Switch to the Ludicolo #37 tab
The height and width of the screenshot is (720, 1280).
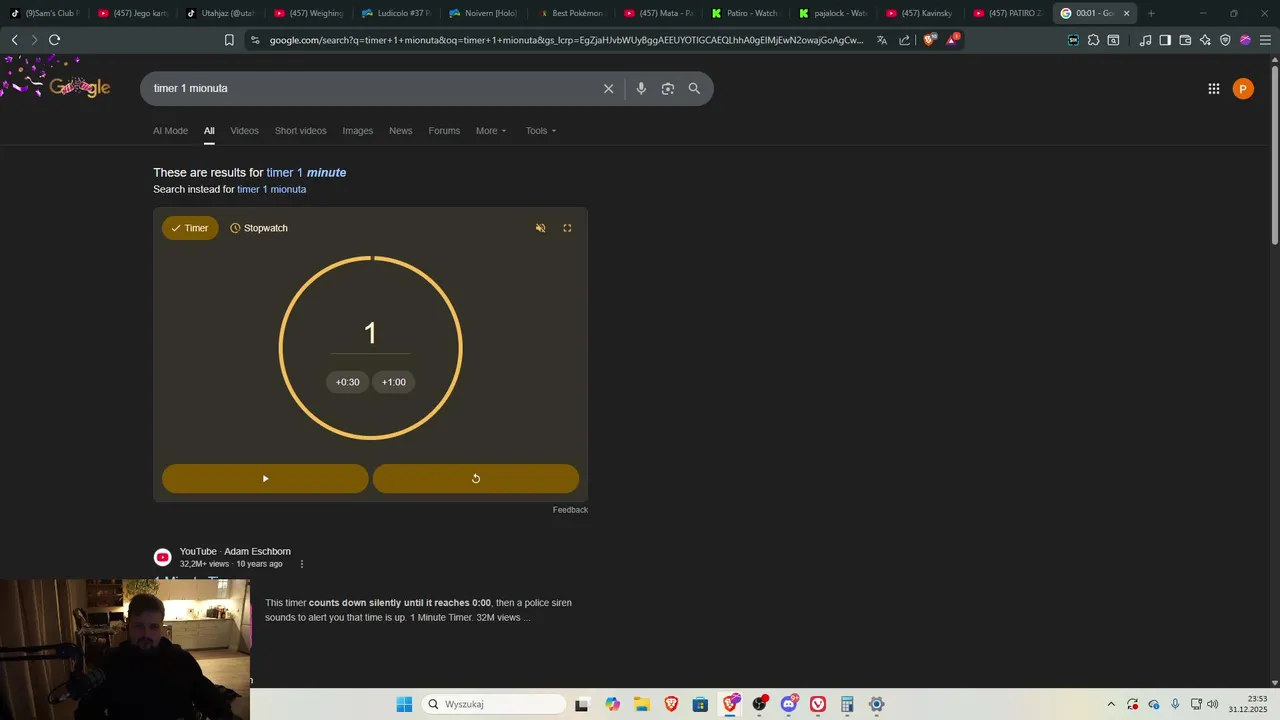[x=397, y=13]
